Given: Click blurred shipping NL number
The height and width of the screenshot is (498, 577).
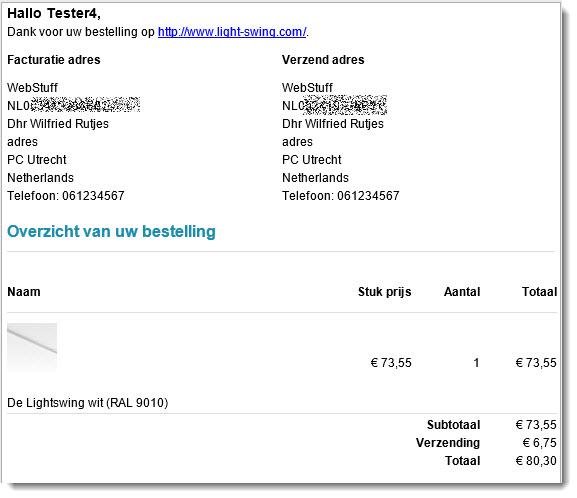Looking at the screenshot, I should 334,105.
